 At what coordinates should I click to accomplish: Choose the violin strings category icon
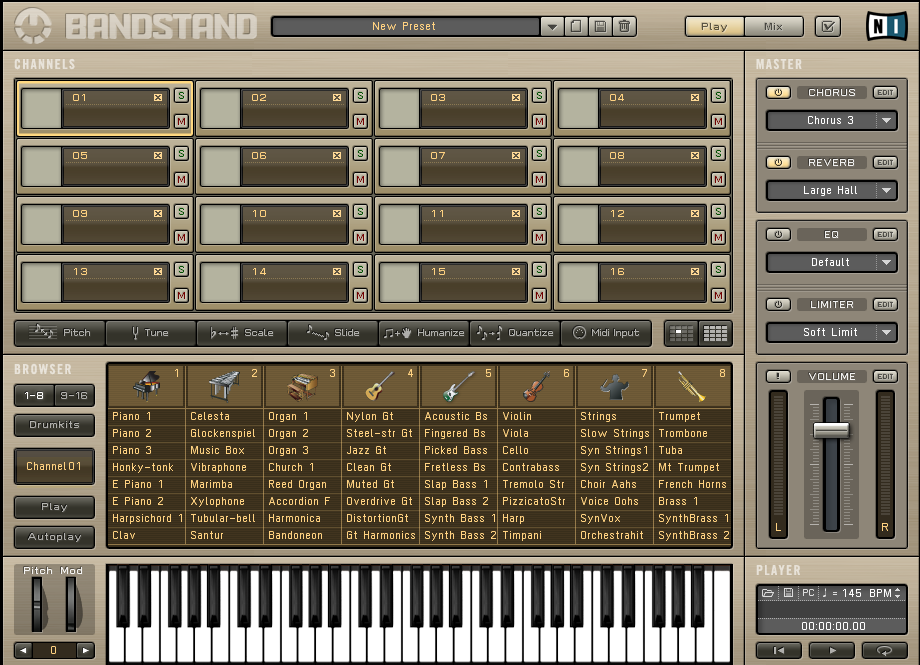pyautogui.click(x=536, y=386)
